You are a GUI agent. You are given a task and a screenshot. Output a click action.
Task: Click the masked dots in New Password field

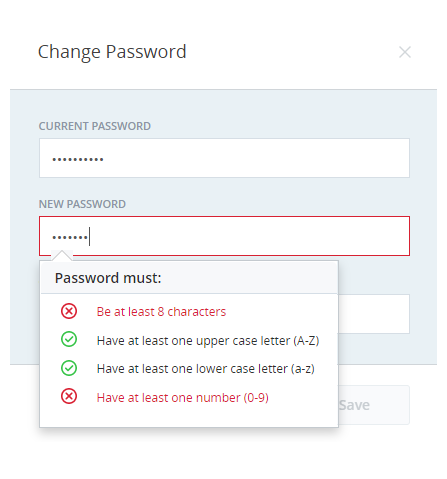(x=70, y=237)
